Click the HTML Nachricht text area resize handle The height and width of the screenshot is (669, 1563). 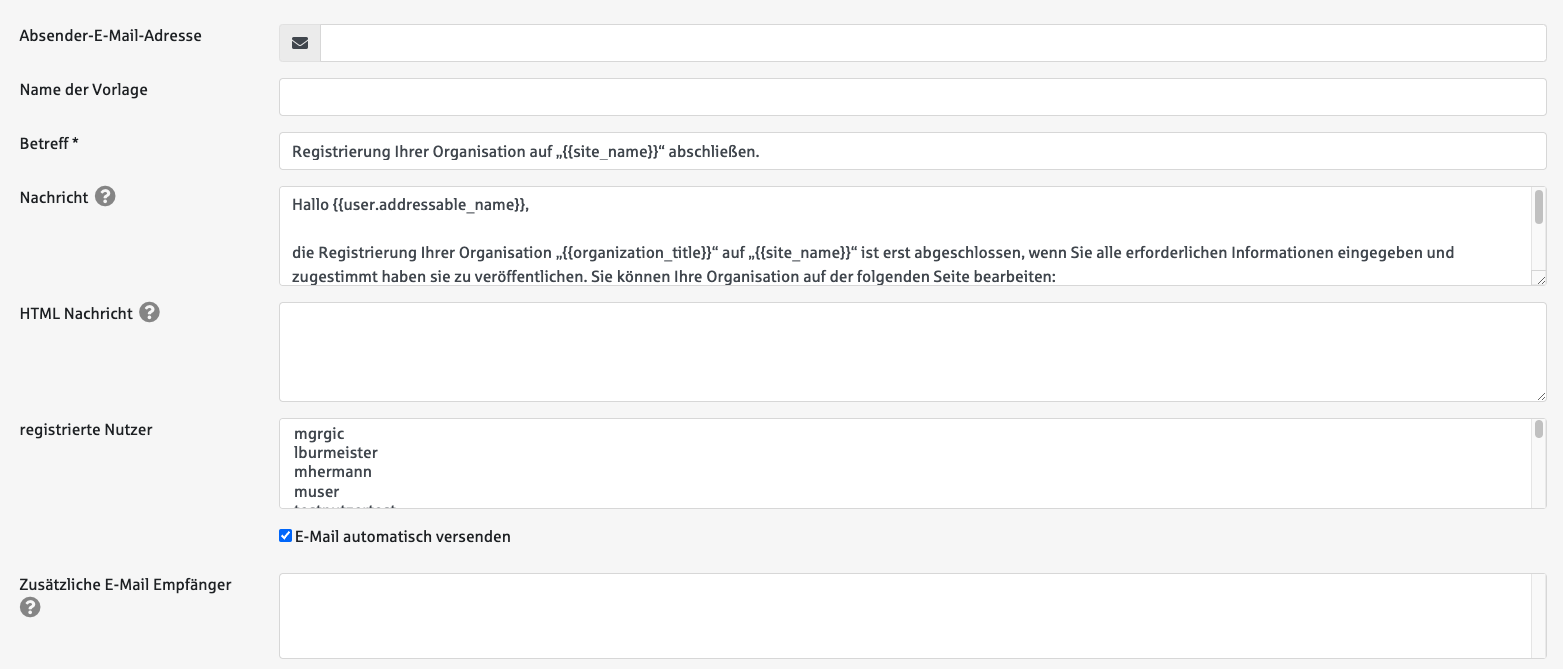coord(1540,396)
